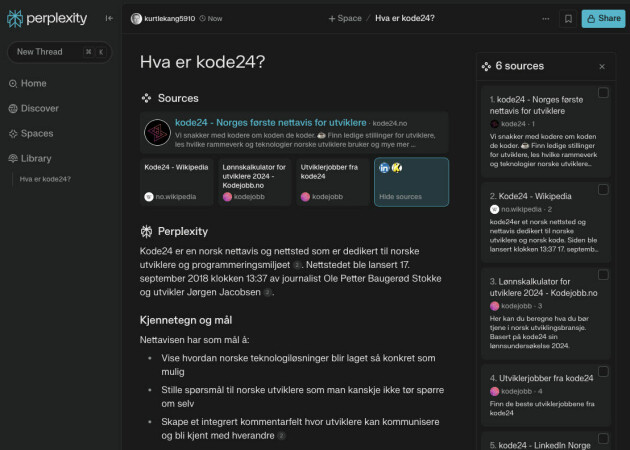This screenshot has height=450, width=630.
Task: Collapse the sidebar with the arrow icon
Action: tap(109, 18)
